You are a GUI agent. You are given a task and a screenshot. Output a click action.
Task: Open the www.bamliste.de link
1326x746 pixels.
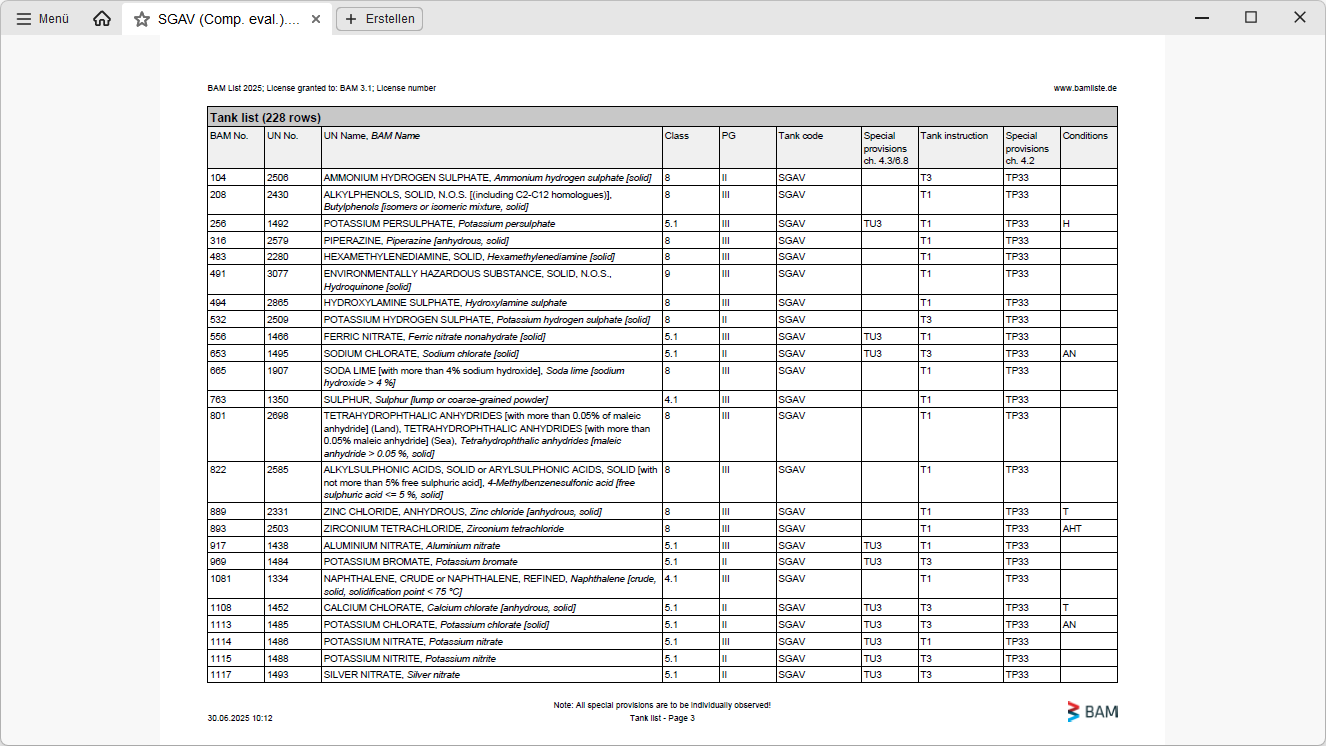tap(1085, 88)
